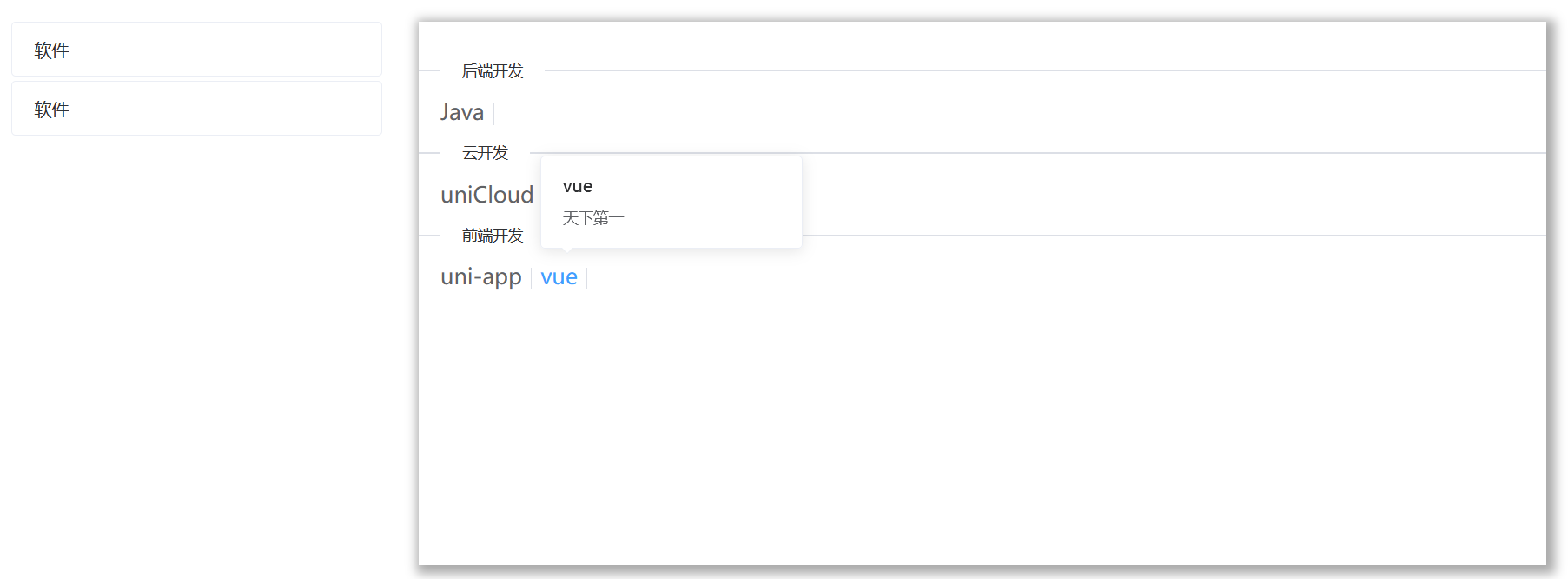
Task: Click the 前端开发 section heading
Action: pyautogui.click(x=493, y=236)
